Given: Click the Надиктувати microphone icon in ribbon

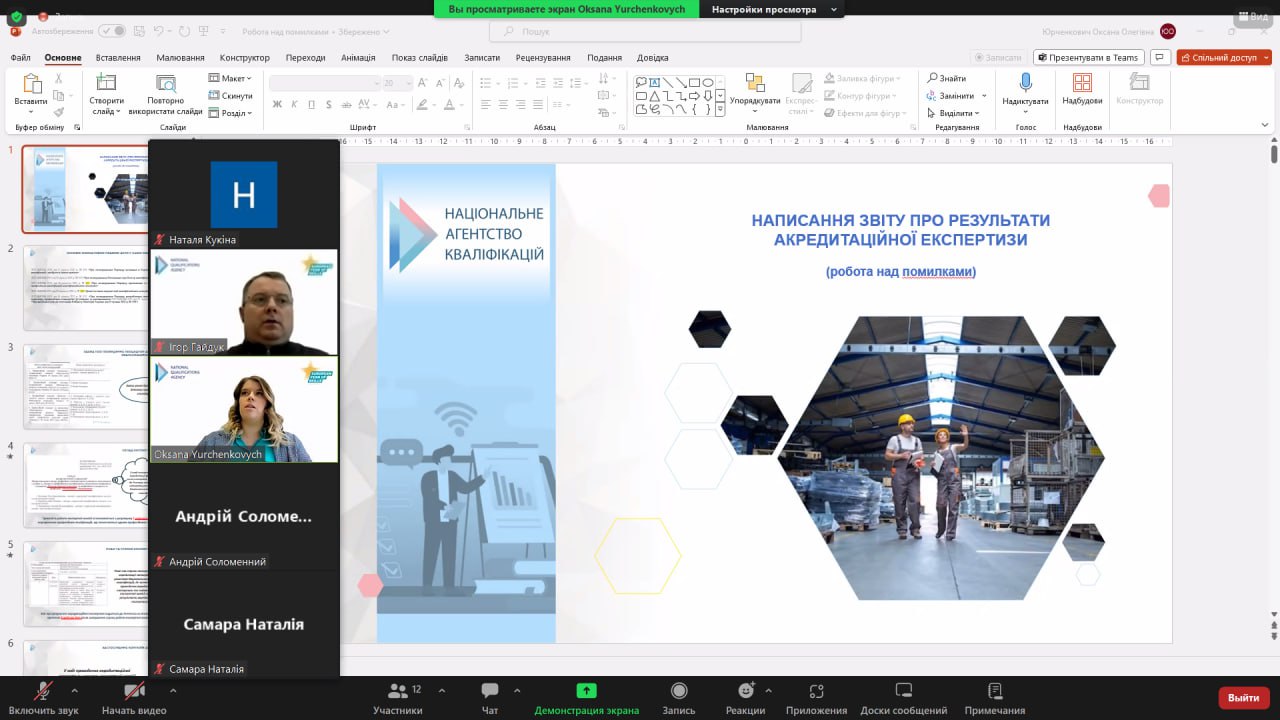Looking at the screenshot, I should pos(1025,84).
